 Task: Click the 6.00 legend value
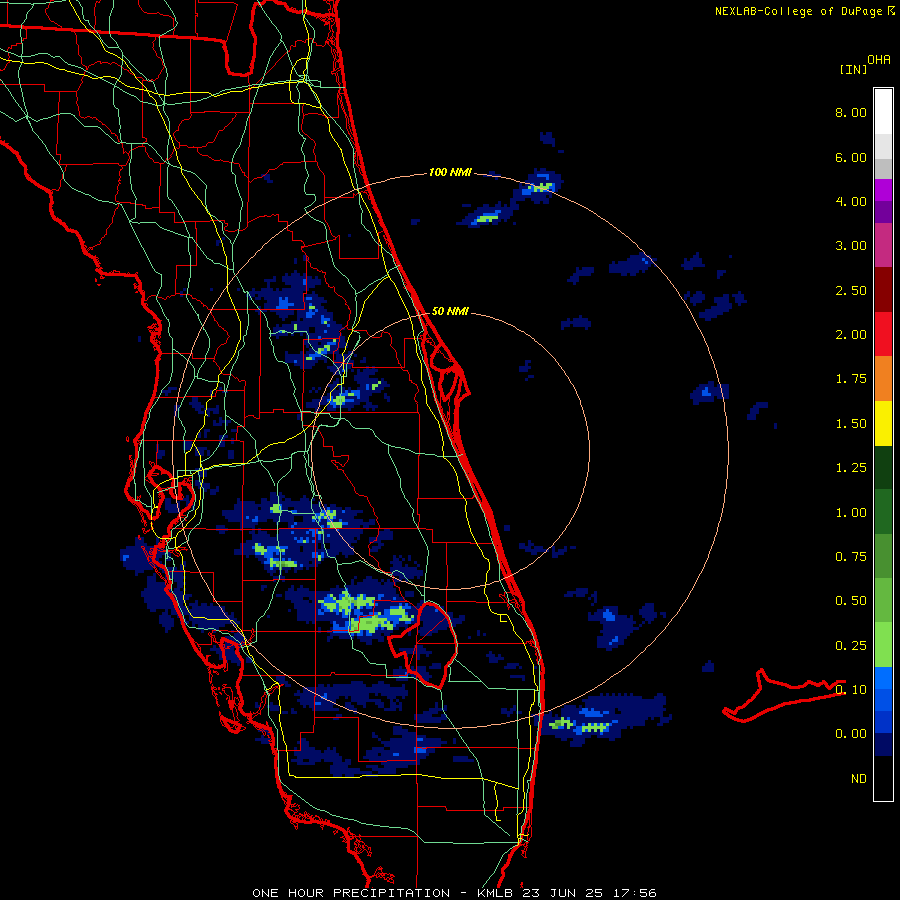(851, 157)
